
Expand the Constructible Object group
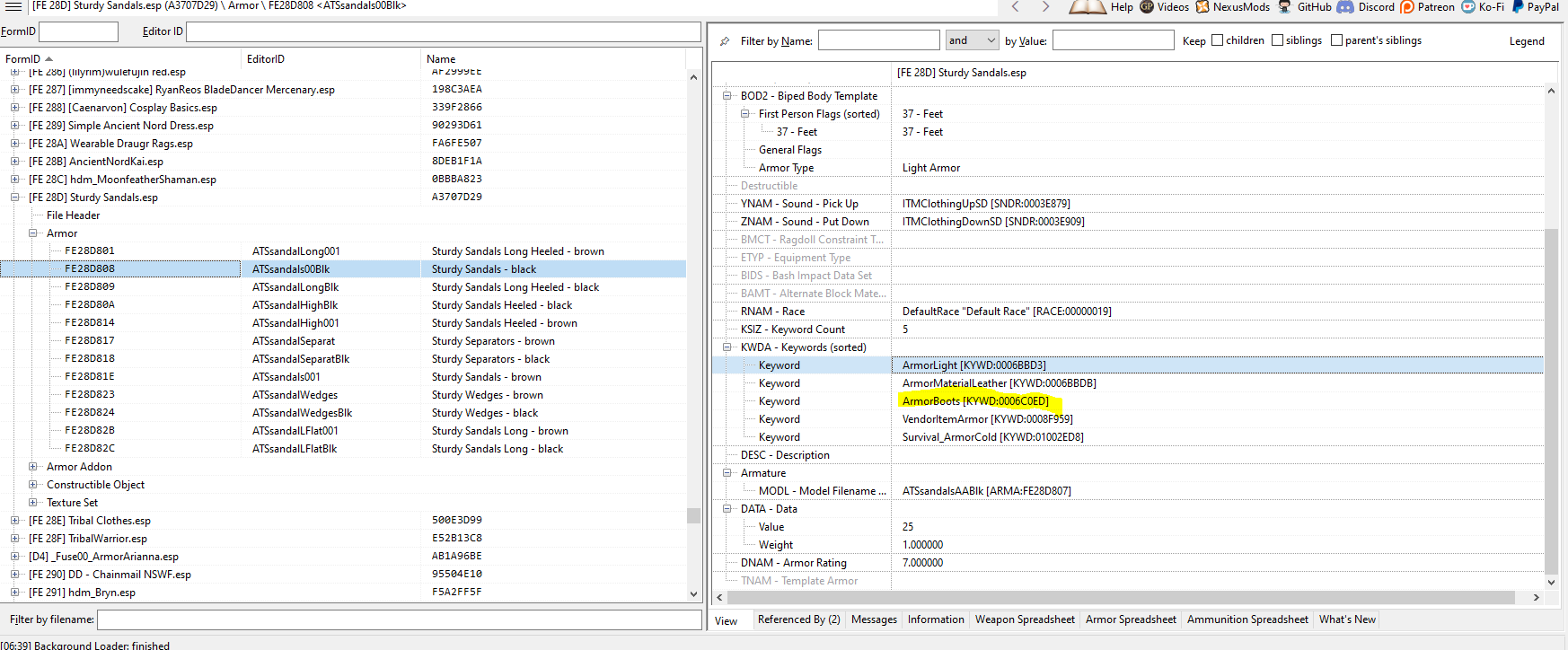click(32, 485)
